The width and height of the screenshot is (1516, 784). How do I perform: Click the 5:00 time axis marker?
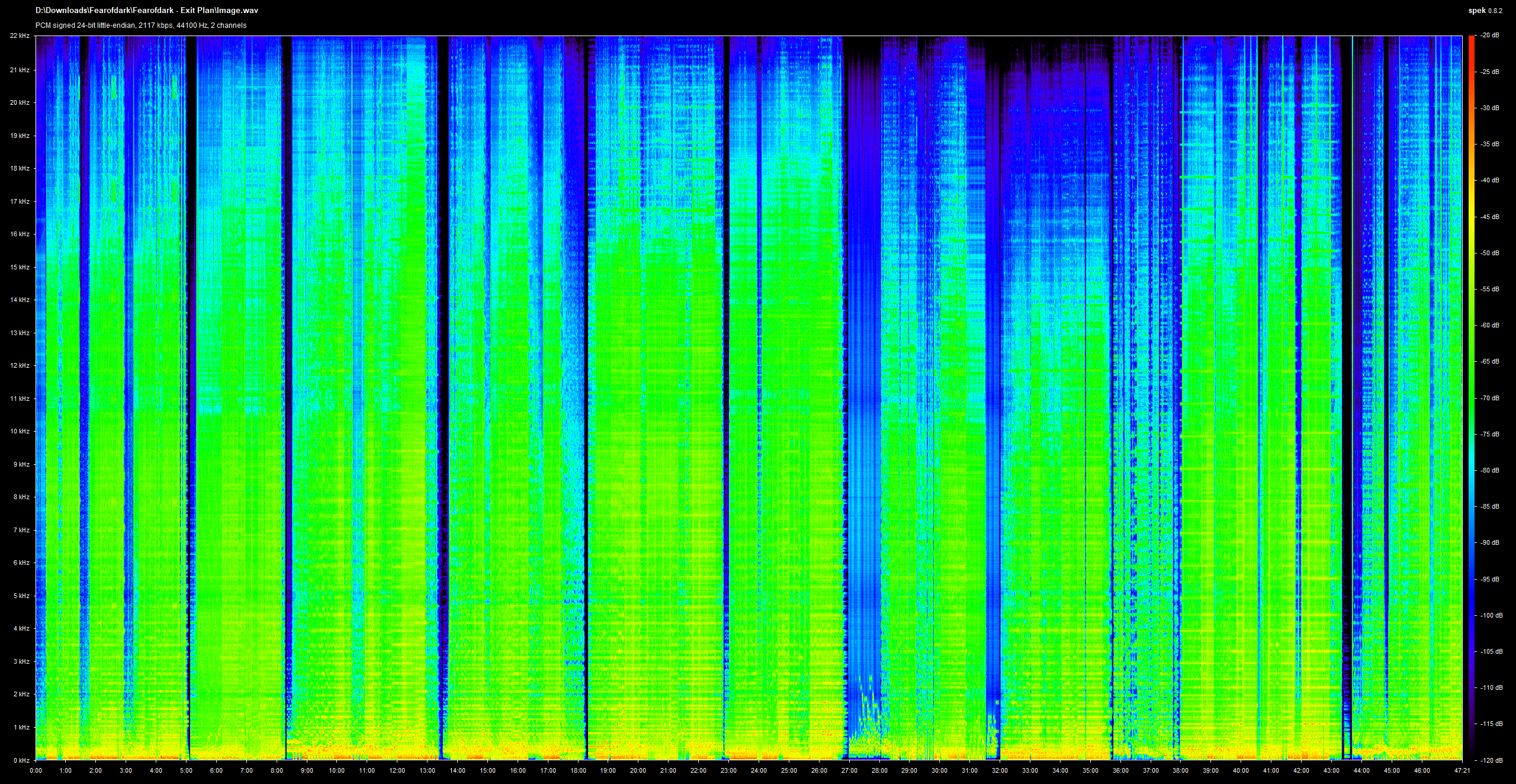pos(186,770)
